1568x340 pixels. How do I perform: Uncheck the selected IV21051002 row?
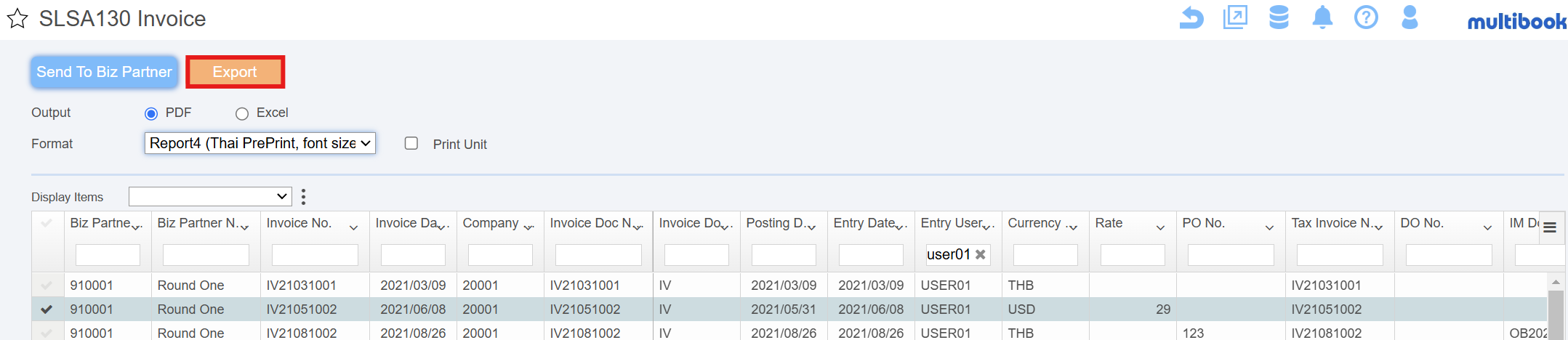pos(47,309)
